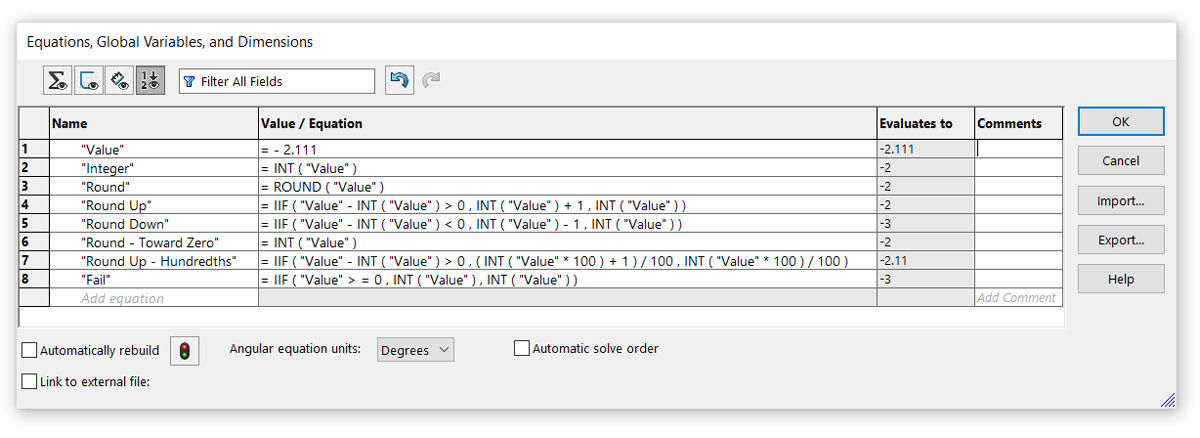Screen dimensions: 1200x438
Task: Click the rebuild traffic light icon
Action: [x=185, y=351]
